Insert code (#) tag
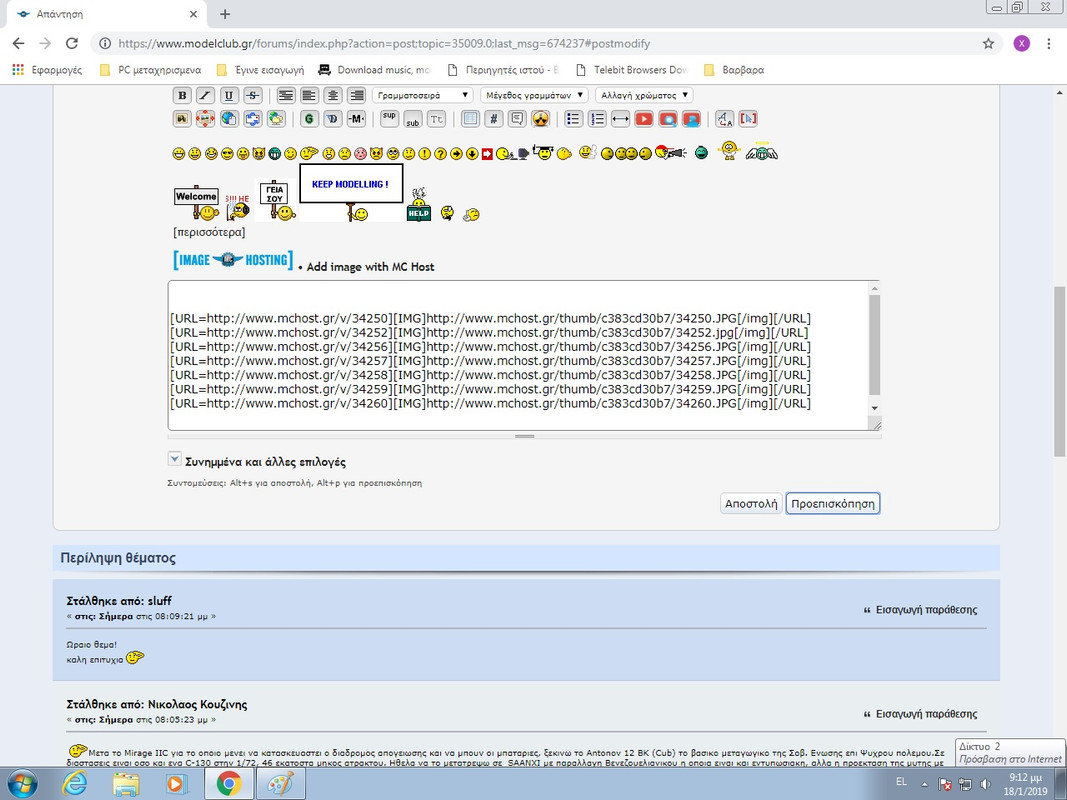Viewport: 1067px width, 800px height. pos(494,119)
